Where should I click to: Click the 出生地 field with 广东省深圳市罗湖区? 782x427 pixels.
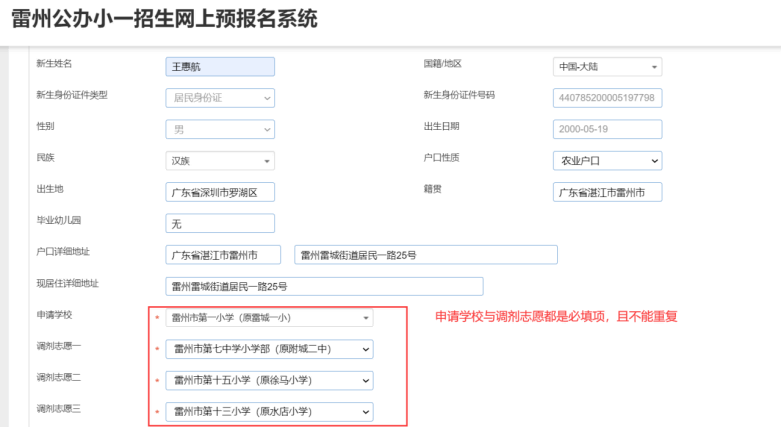[220, 193]
